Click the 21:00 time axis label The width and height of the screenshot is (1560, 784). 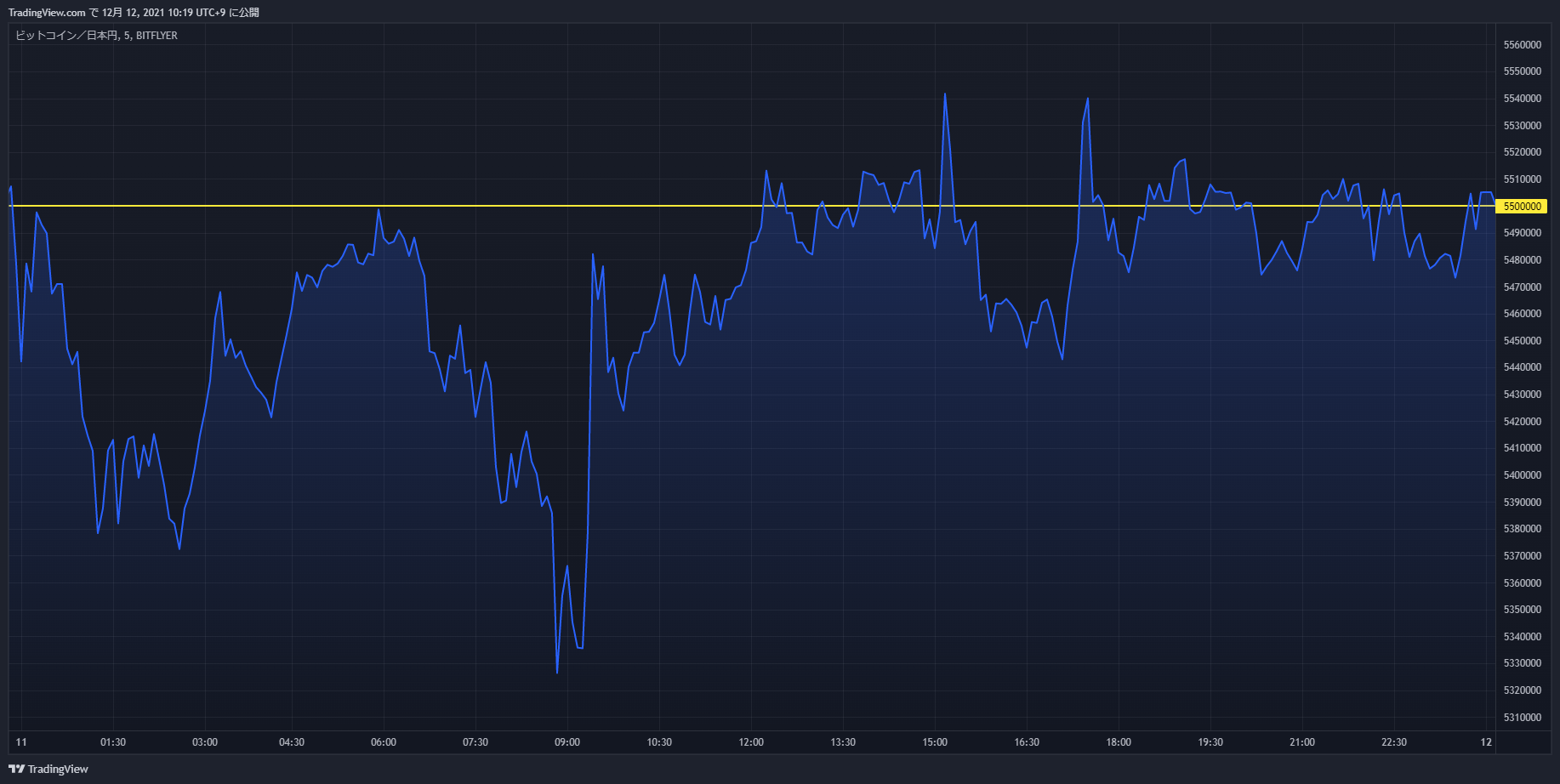coord(1302,742)
